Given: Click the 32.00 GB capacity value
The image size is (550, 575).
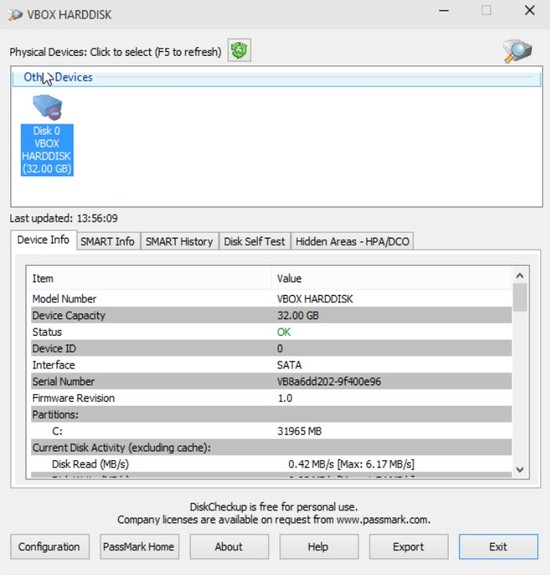Looking at the screenshot, I should [298, 315].
